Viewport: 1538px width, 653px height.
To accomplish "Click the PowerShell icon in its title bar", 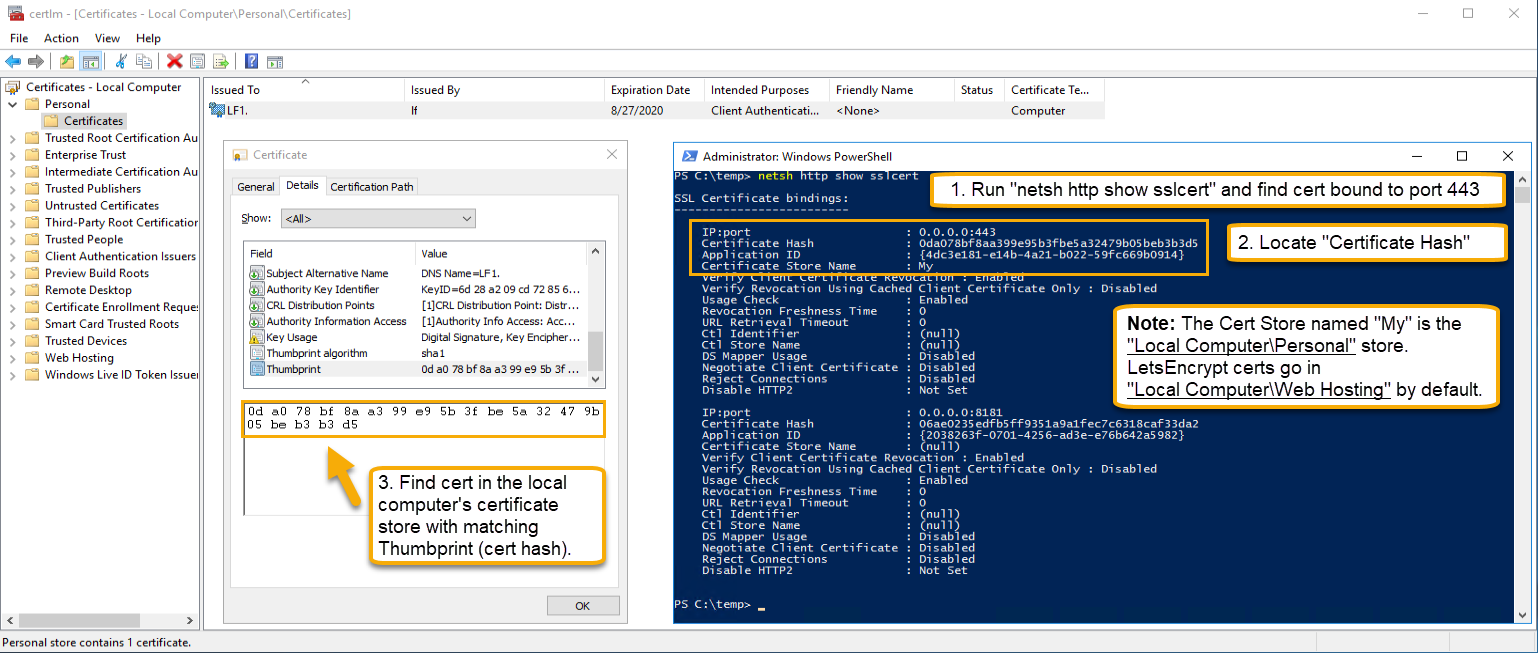I will 689,156.
